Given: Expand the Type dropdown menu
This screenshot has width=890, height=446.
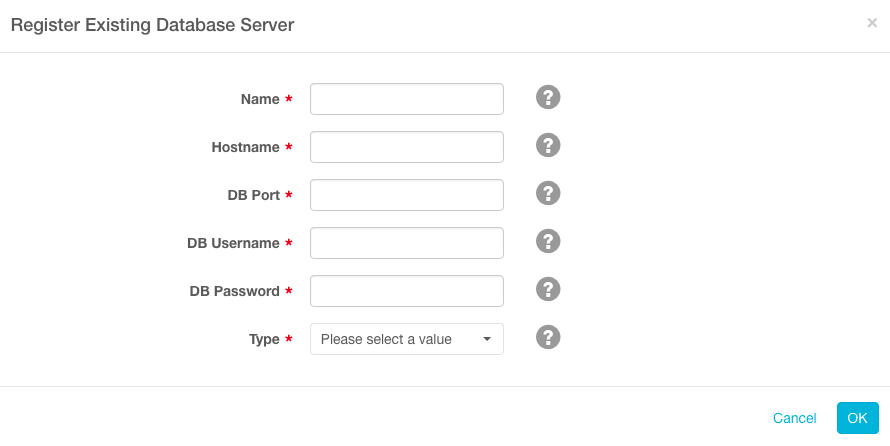Looking at the screenshot, I should [407, 339].
